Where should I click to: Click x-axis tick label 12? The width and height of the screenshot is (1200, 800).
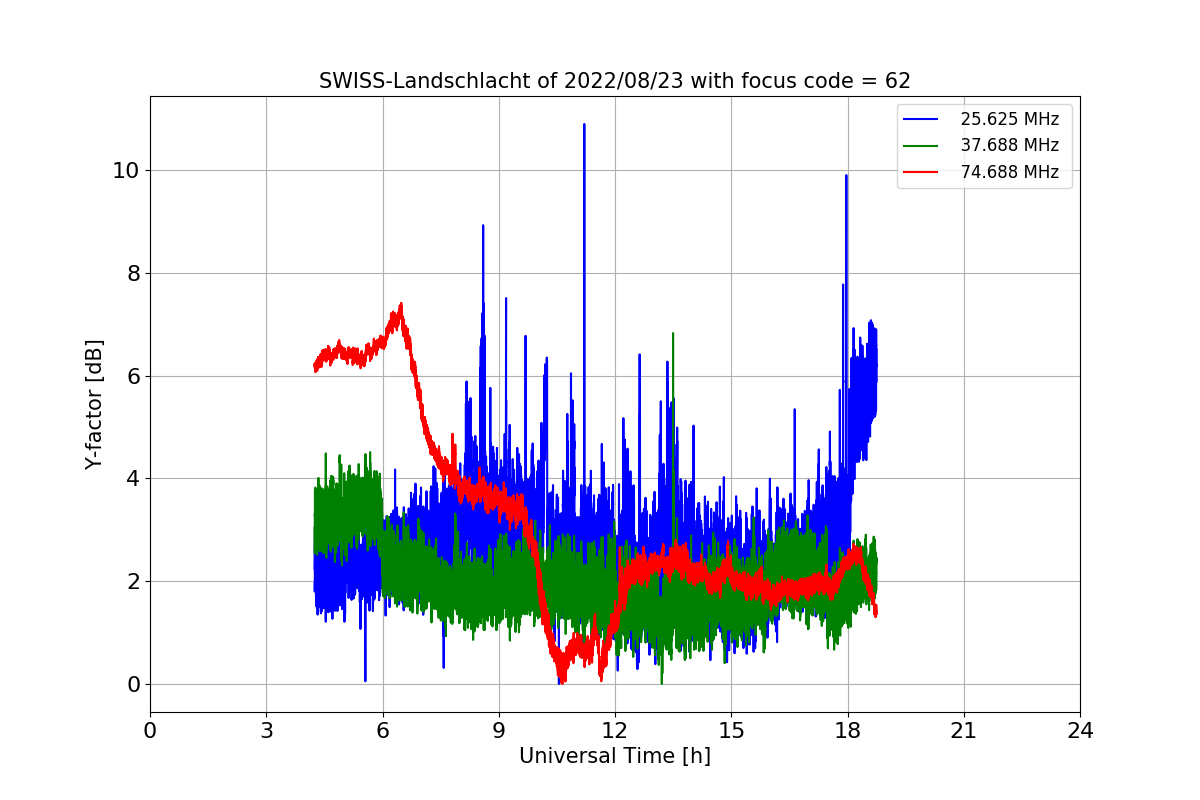point(615,731)
